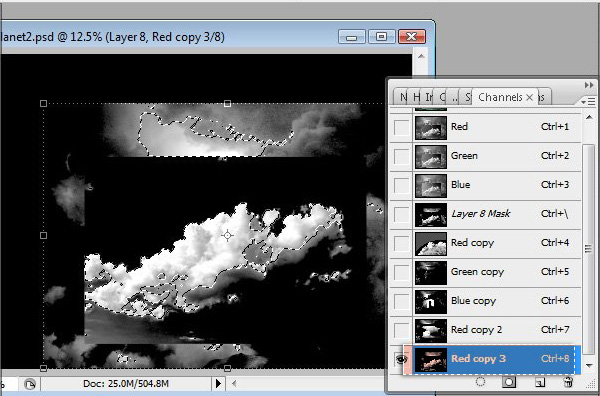Open the partially hidden tab behind Channels

coord(543,97)
